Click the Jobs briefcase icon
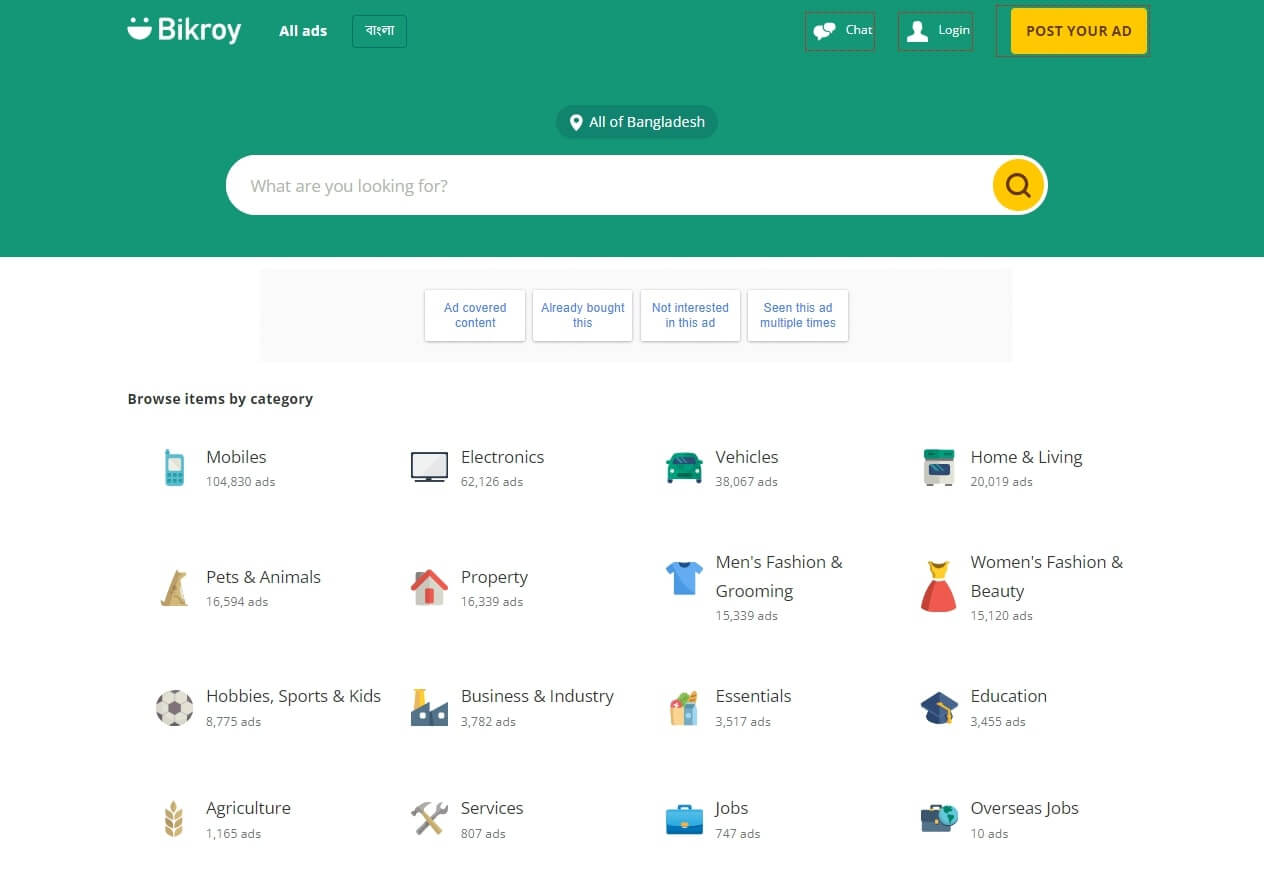 (683, 818)
